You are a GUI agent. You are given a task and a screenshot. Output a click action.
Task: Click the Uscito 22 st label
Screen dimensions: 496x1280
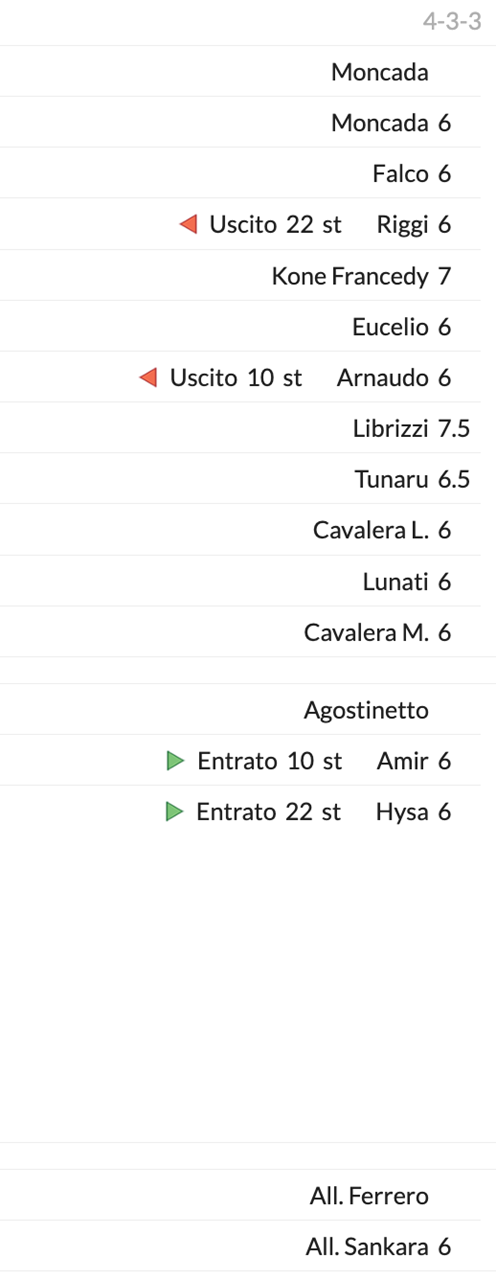pos(275,225)
